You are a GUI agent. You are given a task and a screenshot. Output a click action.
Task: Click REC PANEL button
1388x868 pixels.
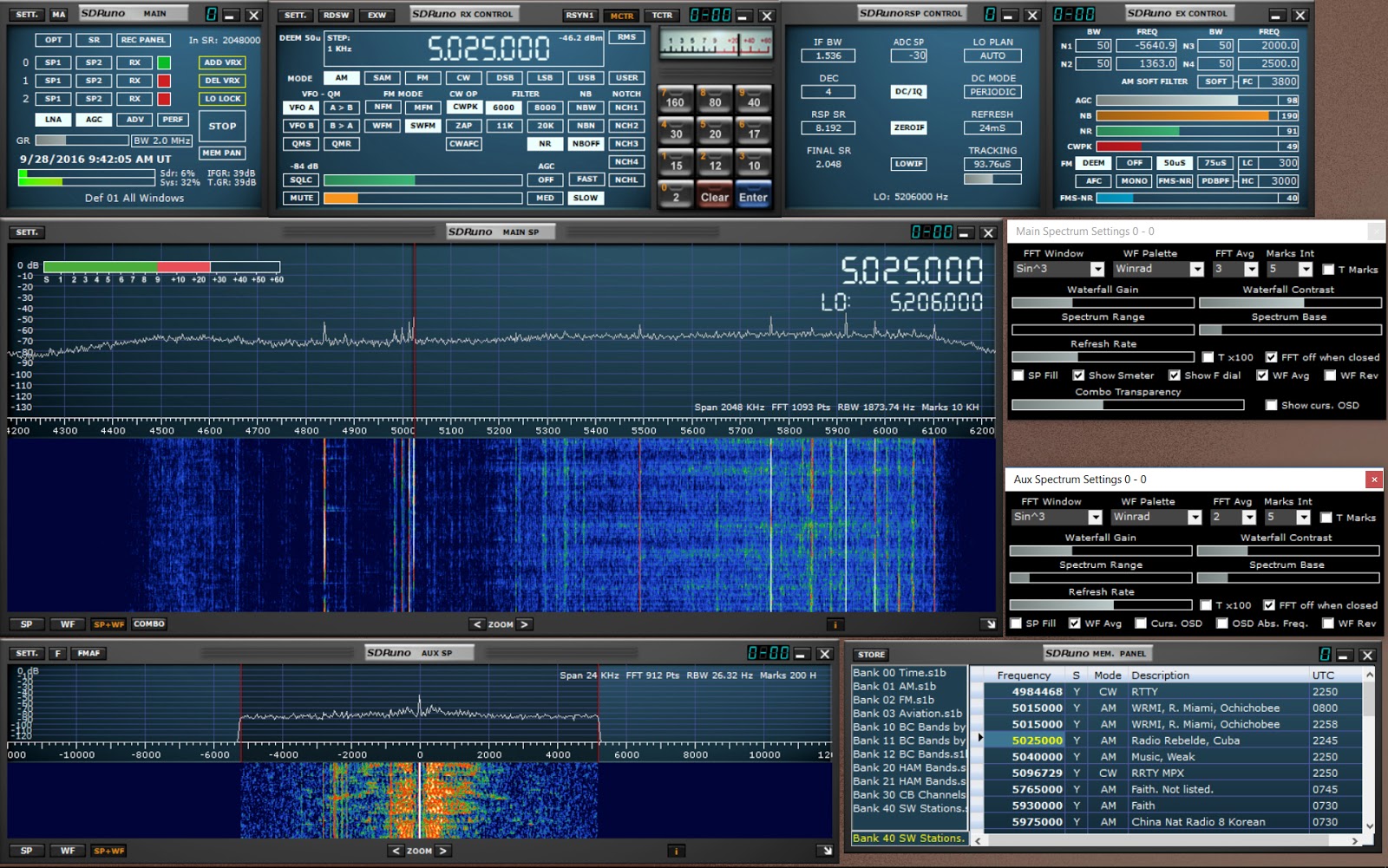(x=143, y=40)
